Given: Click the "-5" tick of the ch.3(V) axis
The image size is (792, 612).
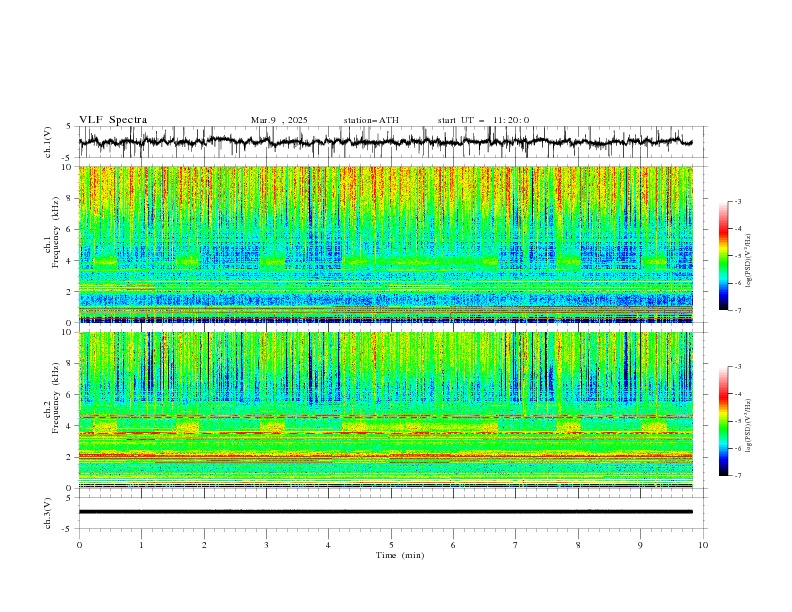Looking at the screenshot, I should click(x=68, y=529).
